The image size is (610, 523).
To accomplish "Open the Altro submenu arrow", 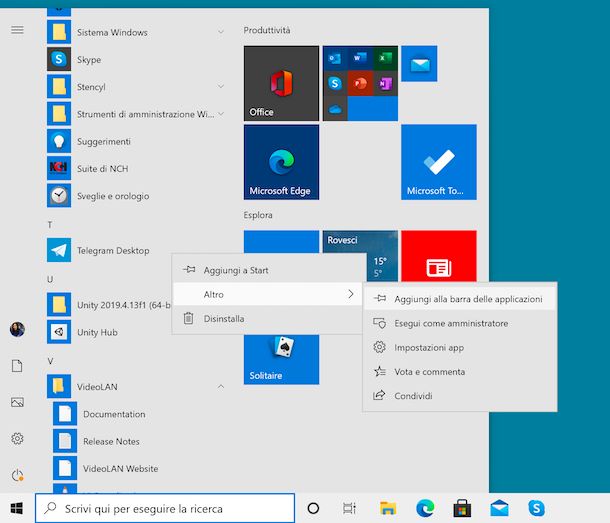I will click(351, 294).
